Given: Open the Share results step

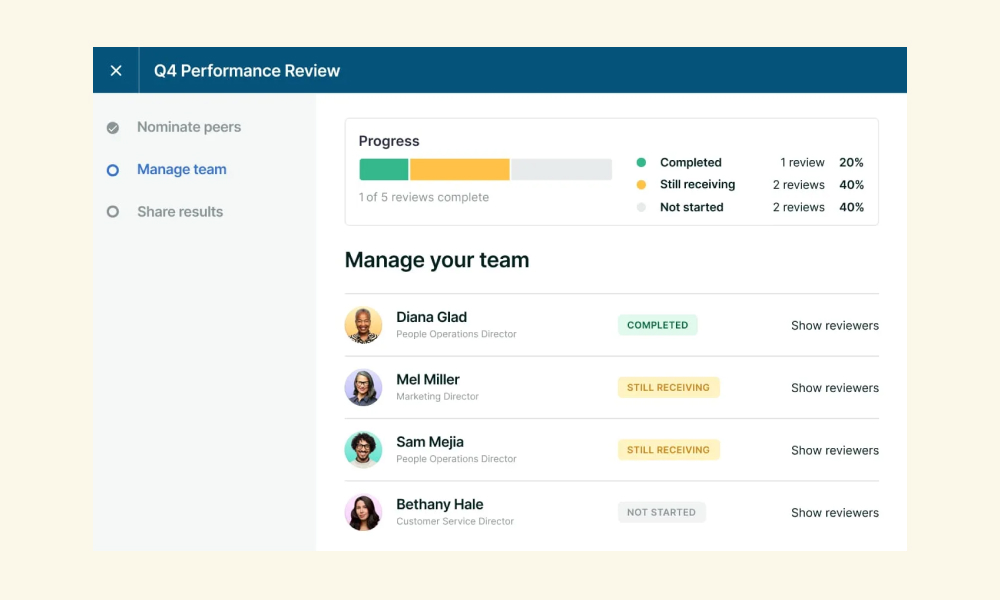Looking at the screenshot, I should click(180, 212).
